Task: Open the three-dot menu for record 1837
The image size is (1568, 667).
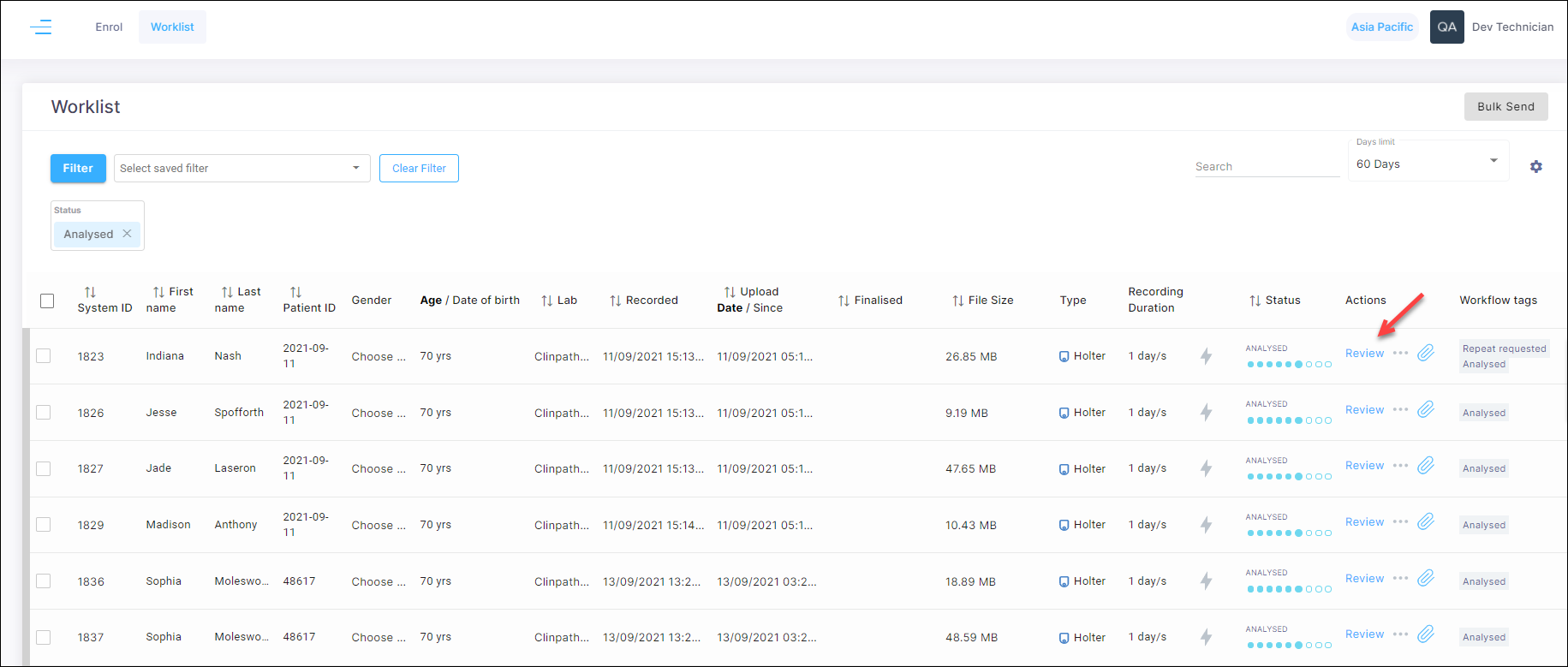Action: (1400, 634)
